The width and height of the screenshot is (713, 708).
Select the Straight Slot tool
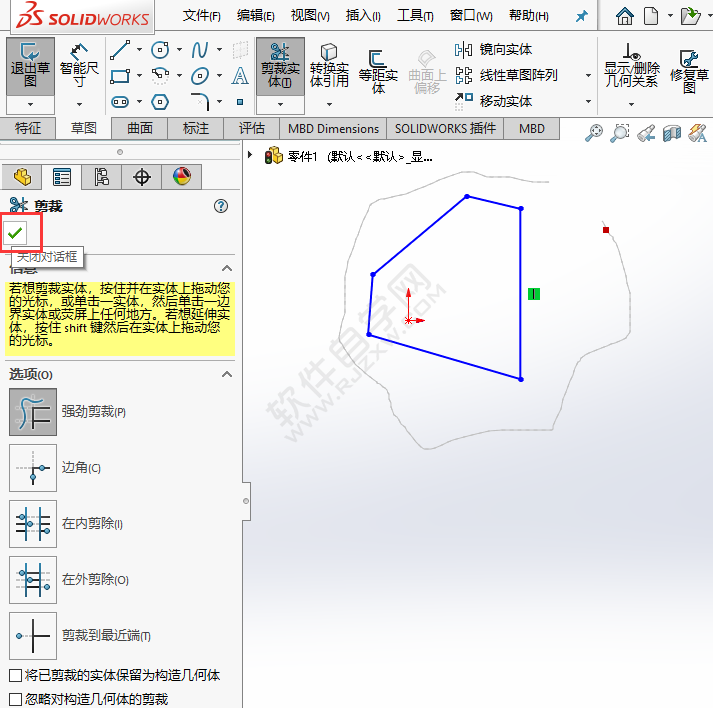[120, 102]
